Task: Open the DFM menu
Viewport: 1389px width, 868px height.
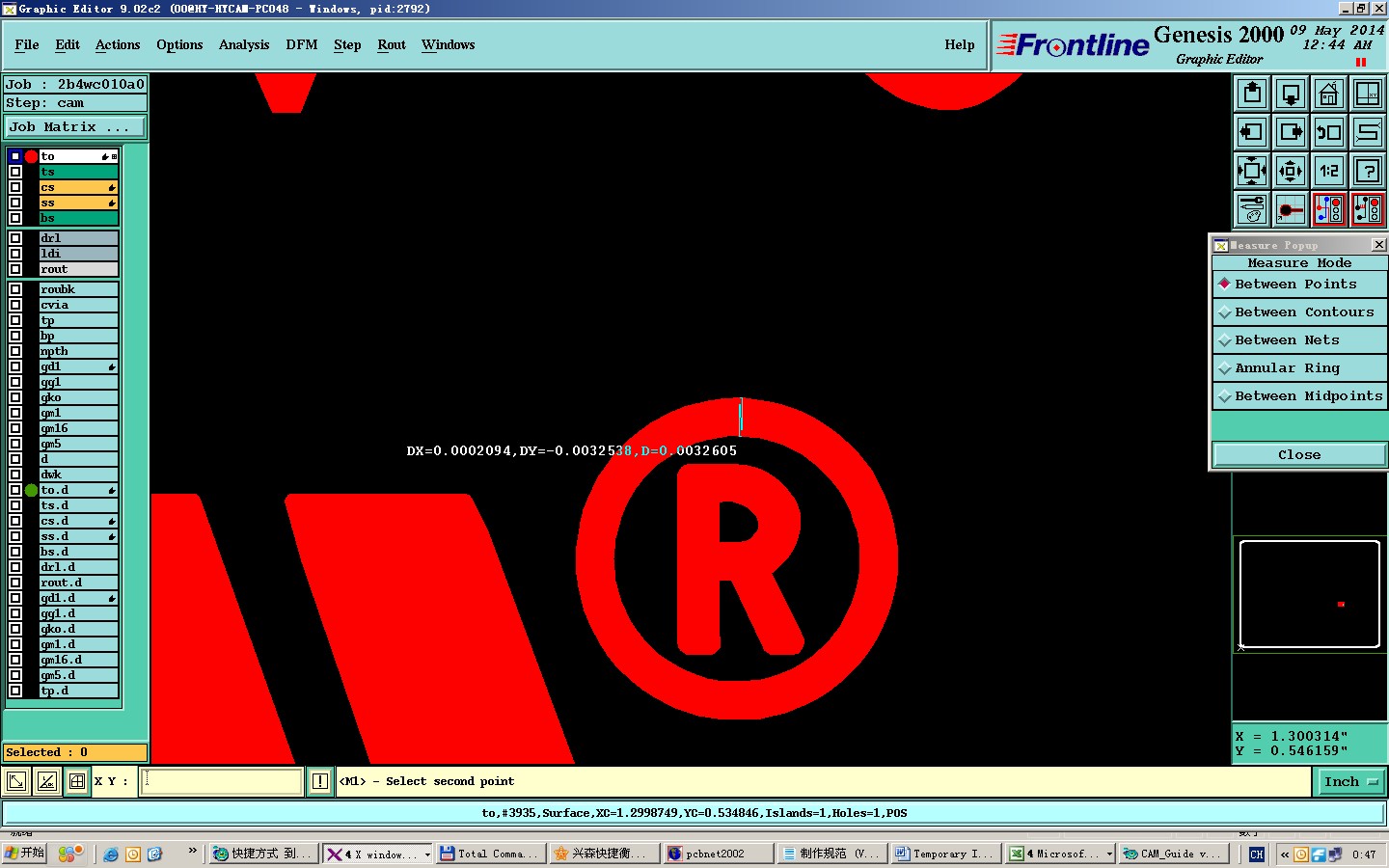Action: tap(302, 45)
